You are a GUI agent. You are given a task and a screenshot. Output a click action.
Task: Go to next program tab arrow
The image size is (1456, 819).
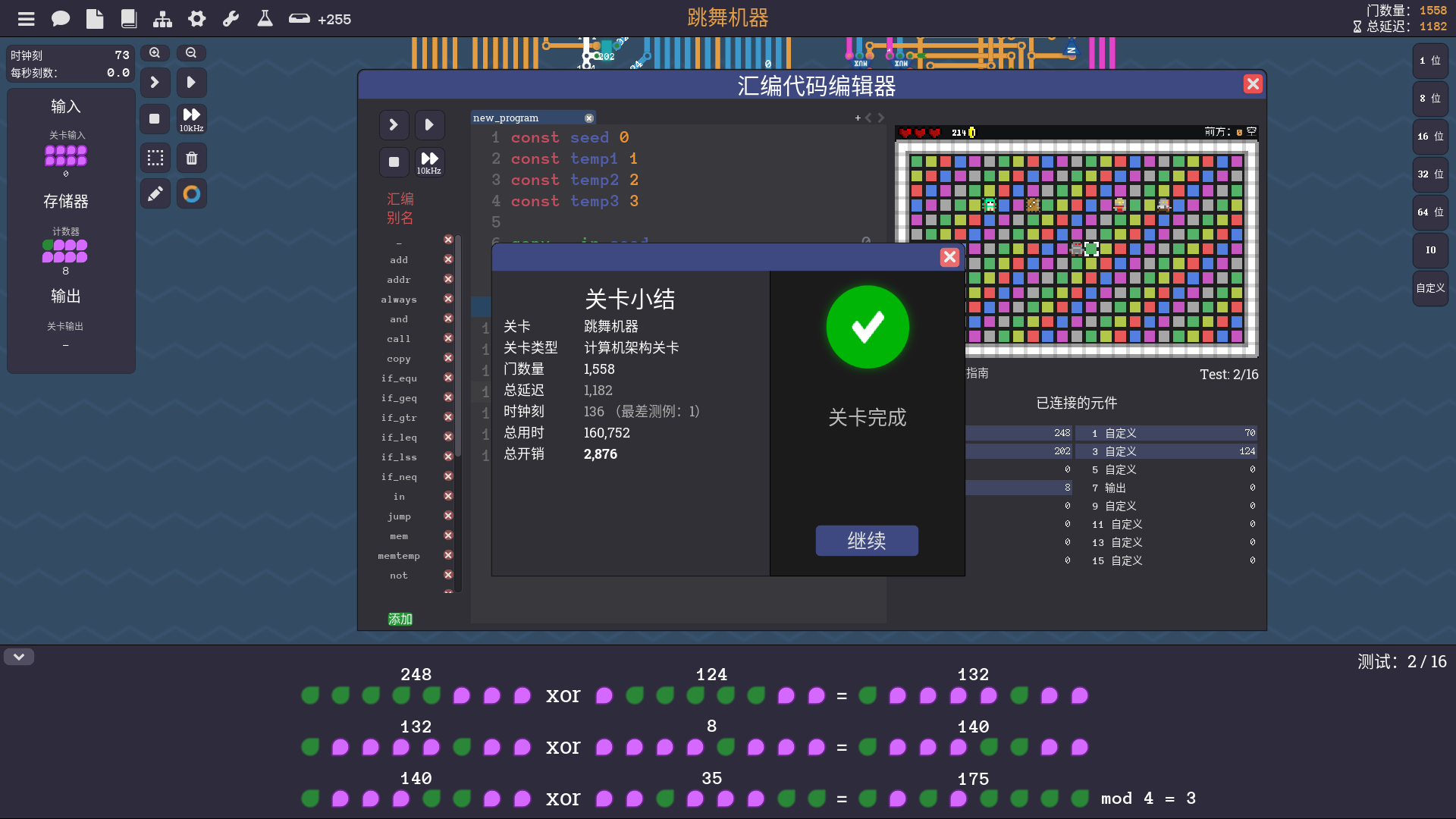(881, 118)
